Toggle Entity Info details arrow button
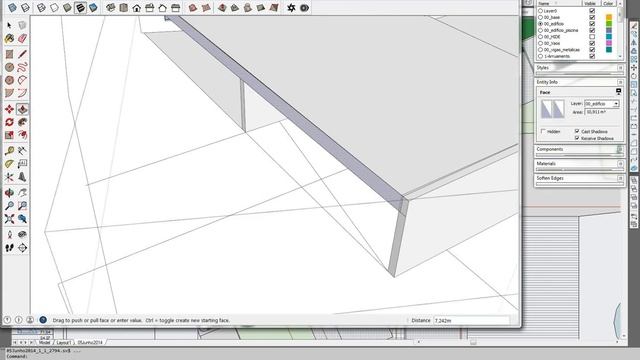Screen dimensions: 640x360 (x=618, y=91)
